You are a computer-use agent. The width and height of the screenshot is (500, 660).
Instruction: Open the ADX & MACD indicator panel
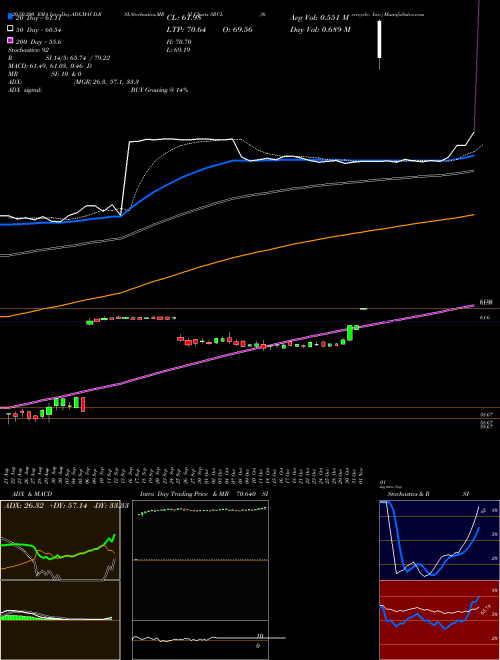[x=60, y=540]
